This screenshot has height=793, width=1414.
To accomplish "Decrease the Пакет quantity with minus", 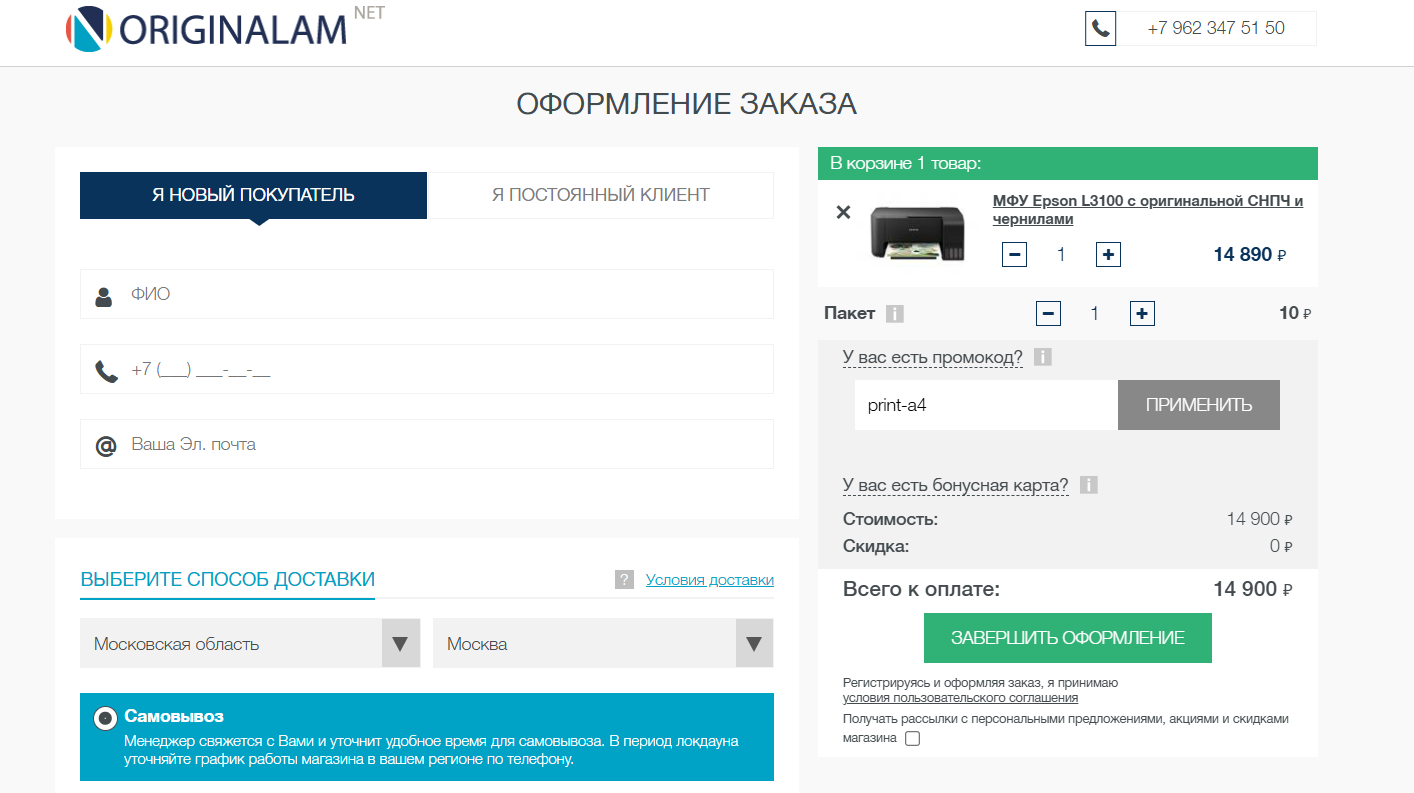I will [x=1048, y=314].
